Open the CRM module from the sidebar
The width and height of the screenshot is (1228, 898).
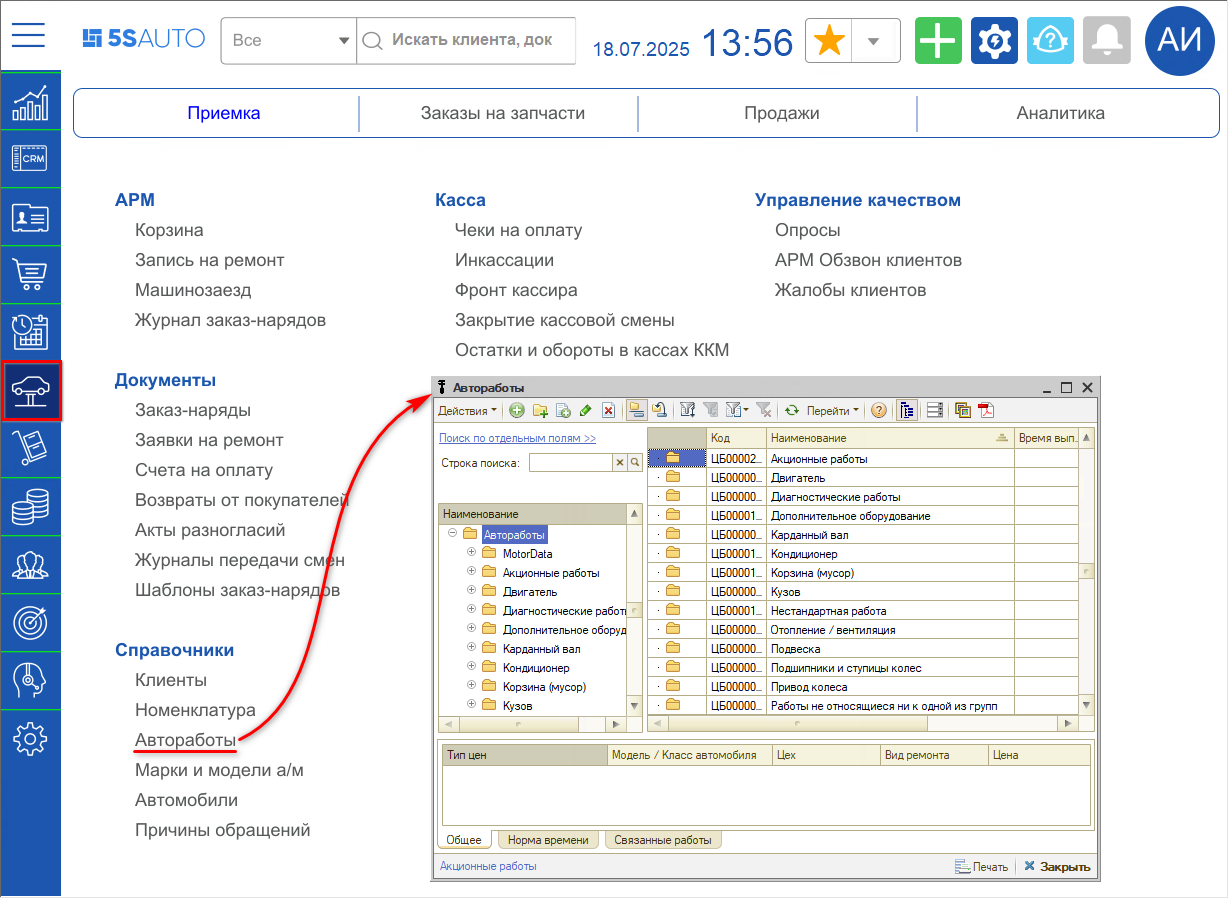pos(30,158)
